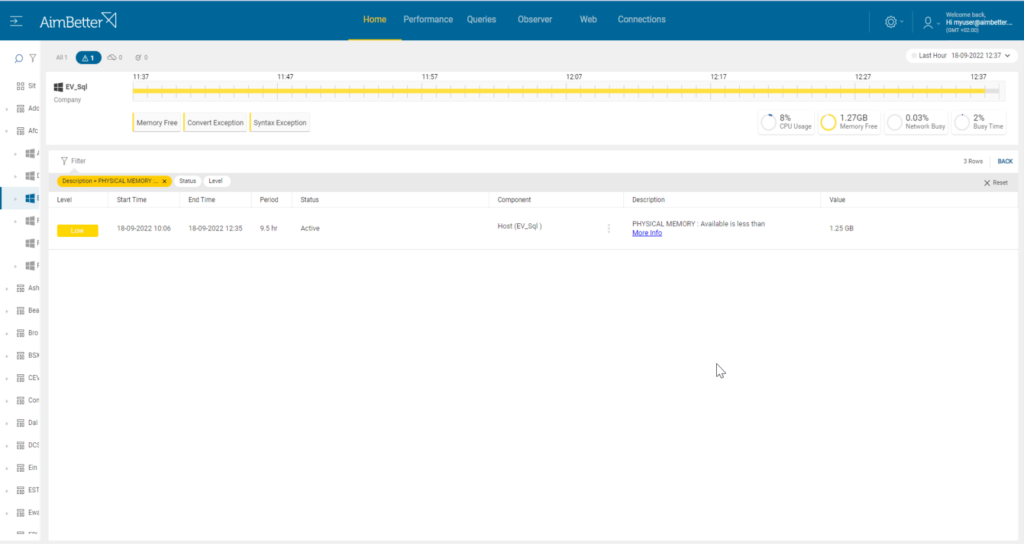Open the row options three-dot menu

(x=609, y=229)
